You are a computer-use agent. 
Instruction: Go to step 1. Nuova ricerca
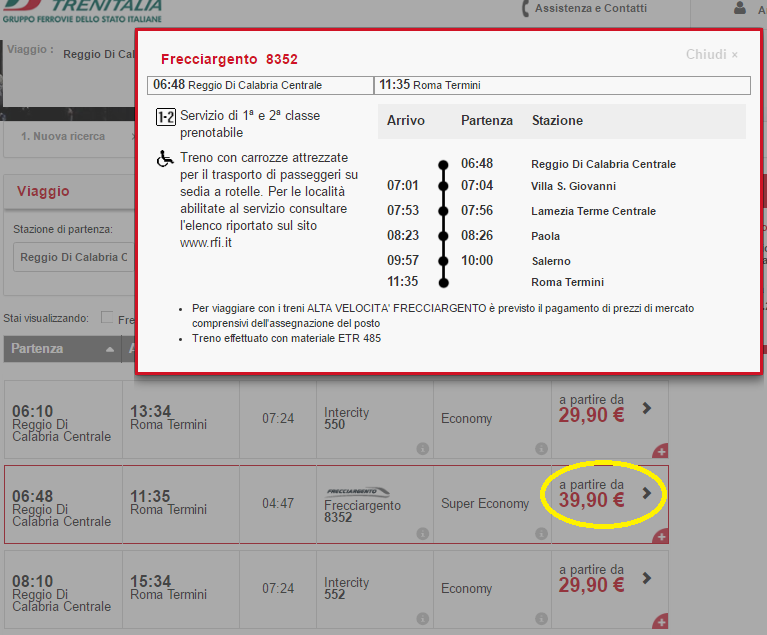tap(64, 136)
